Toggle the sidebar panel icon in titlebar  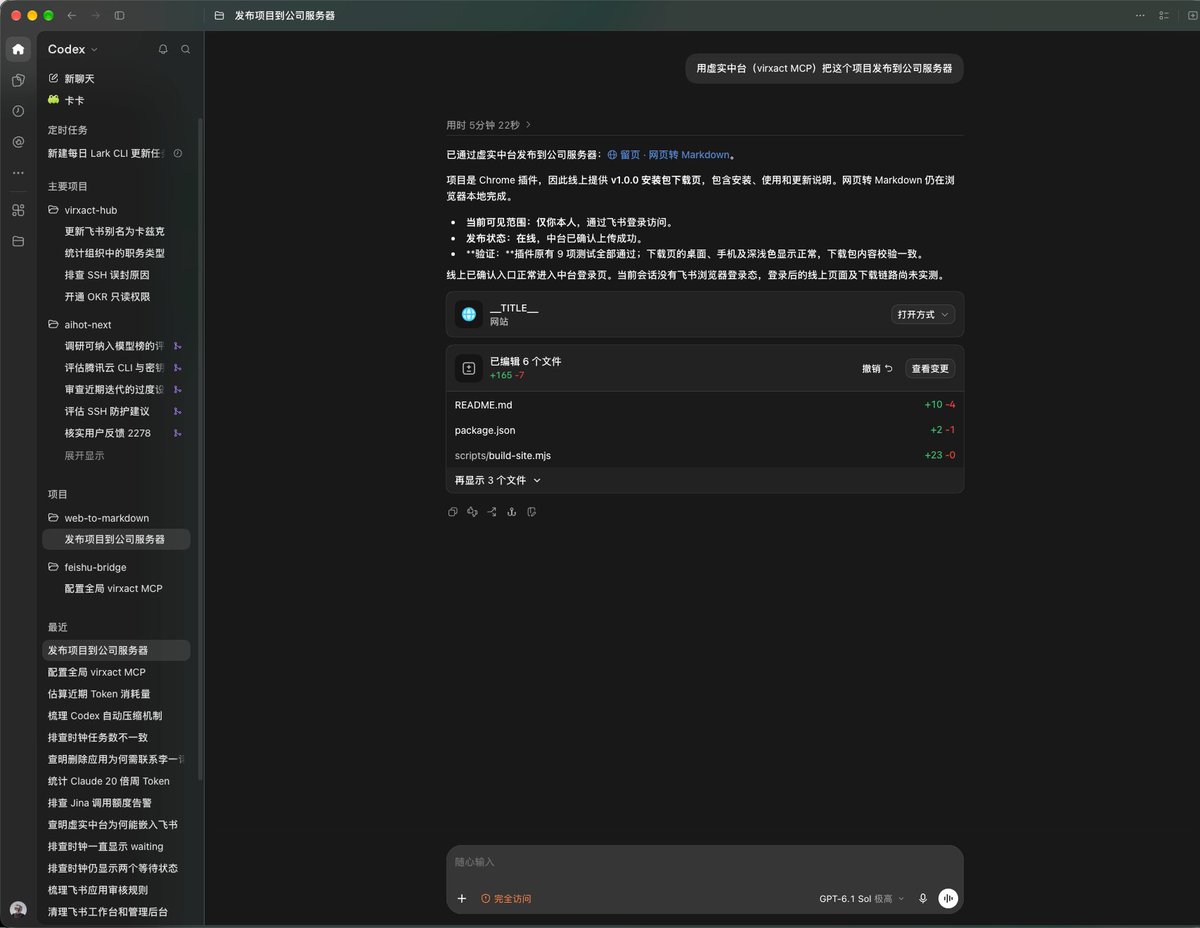tap(120, 16)
